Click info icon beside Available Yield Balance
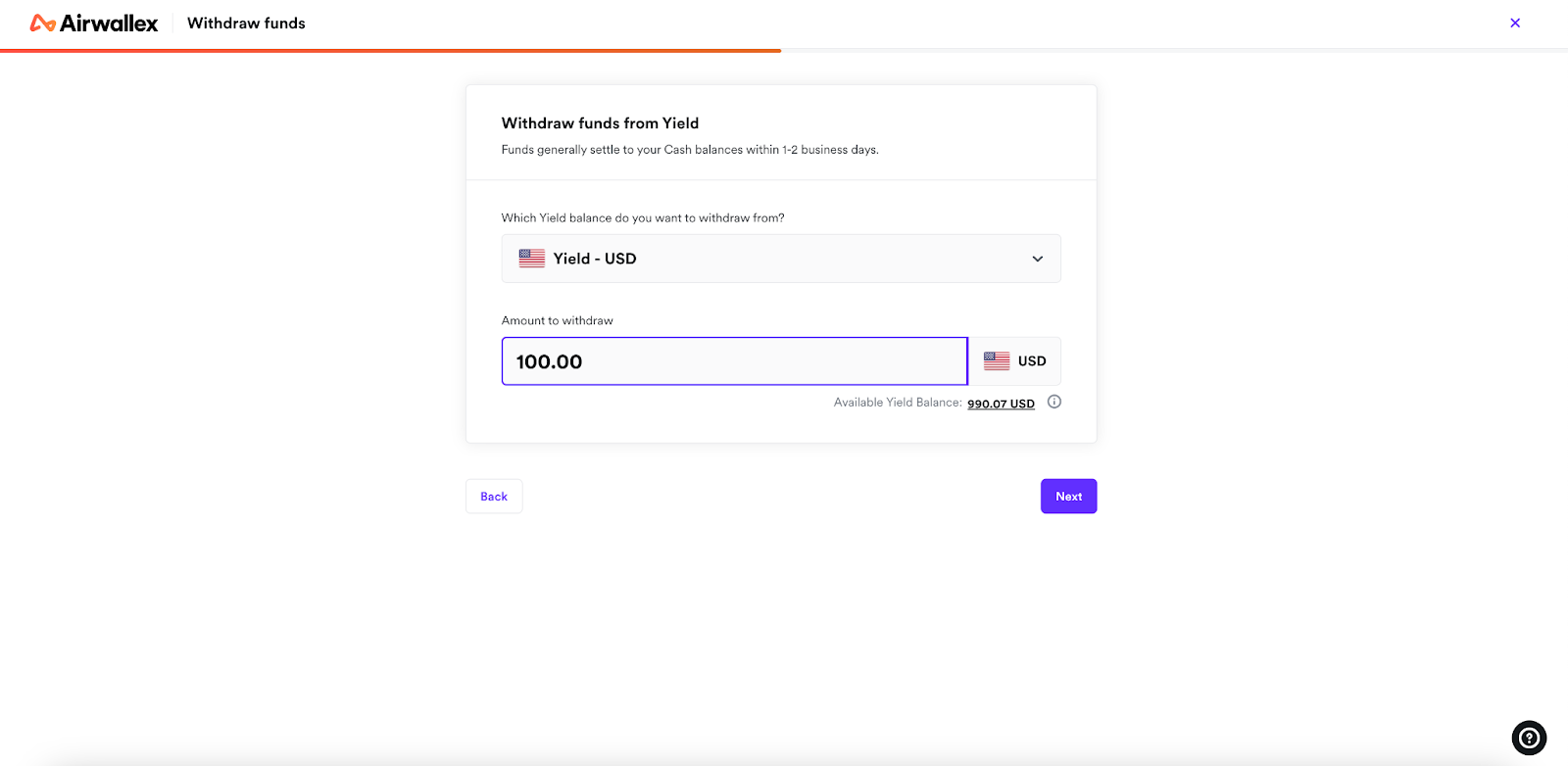 click(1054, 402)
